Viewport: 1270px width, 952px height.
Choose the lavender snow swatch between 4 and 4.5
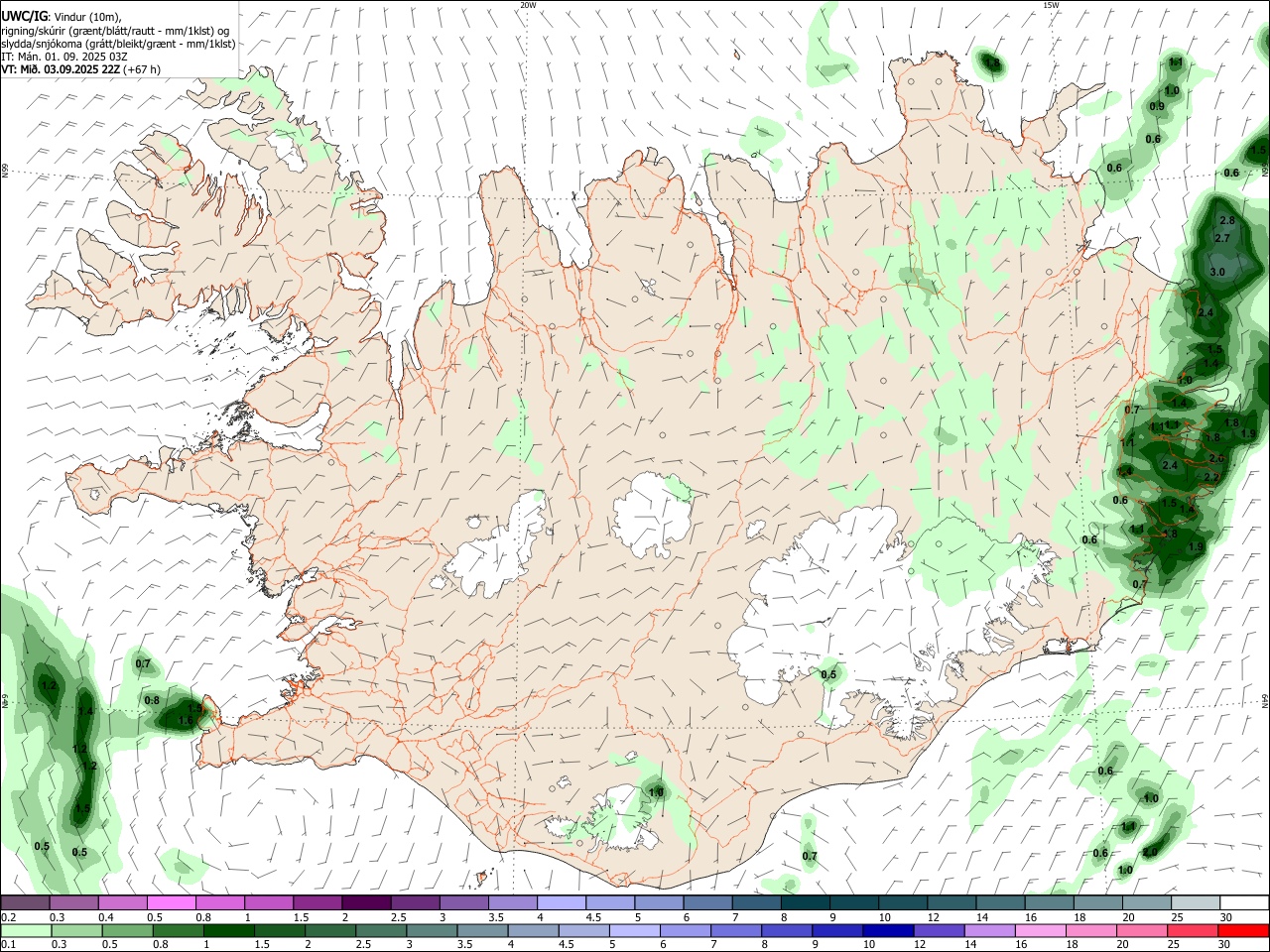[561, 902]
